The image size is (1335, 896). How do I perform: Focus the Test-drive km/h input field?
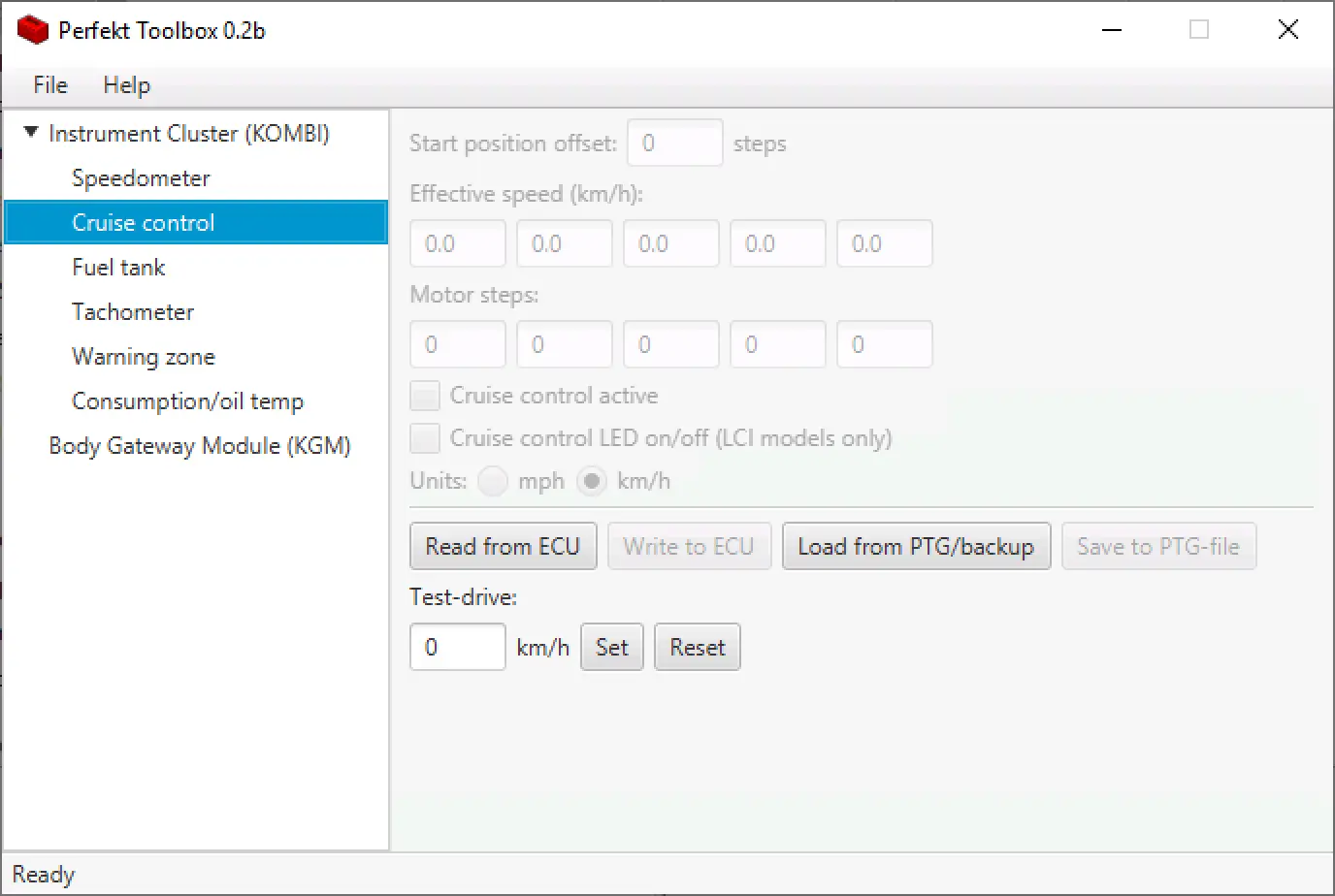(x=457, y=648)
